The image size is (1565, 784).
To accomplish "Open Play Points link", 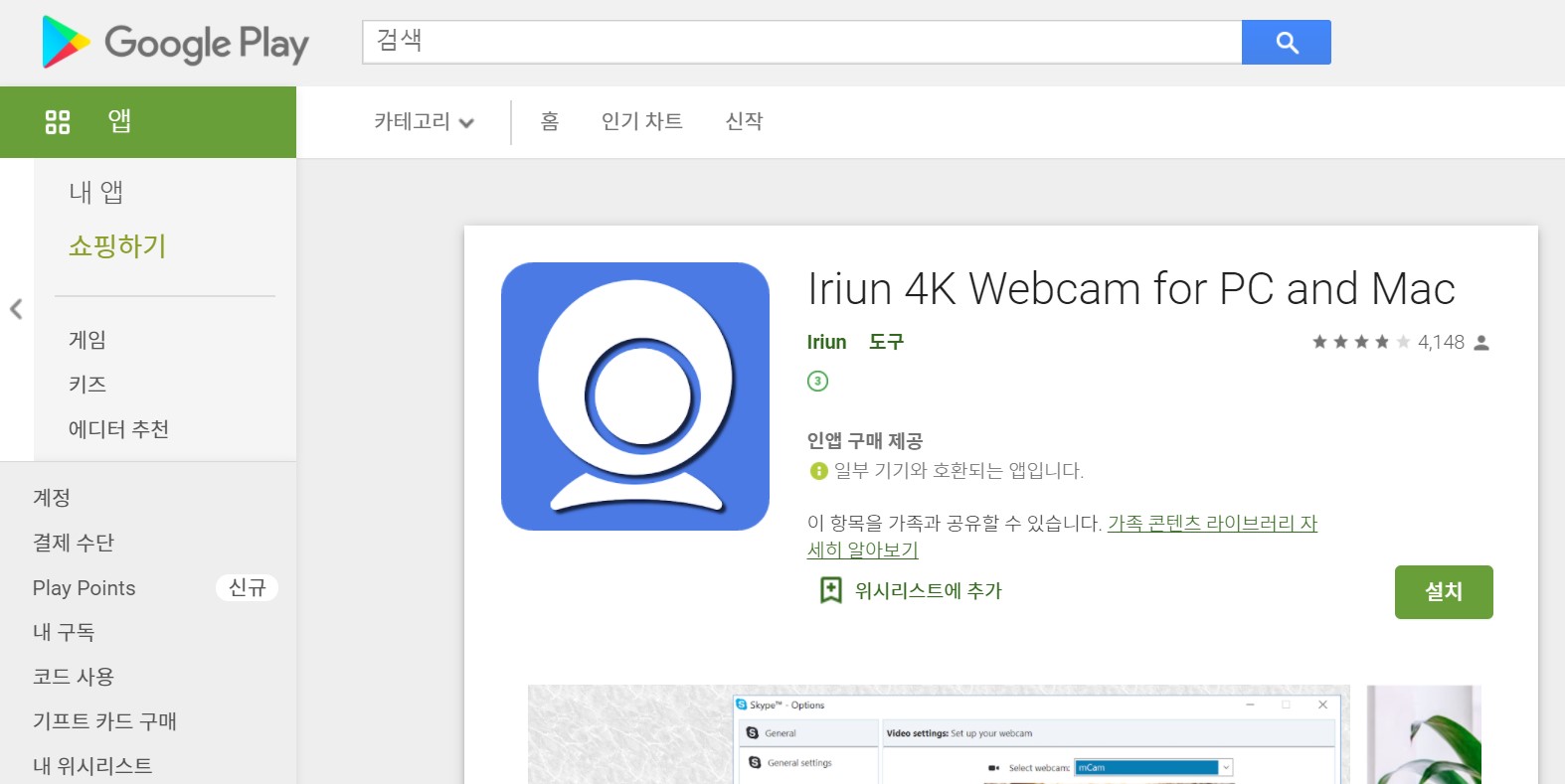I will 84,588.
